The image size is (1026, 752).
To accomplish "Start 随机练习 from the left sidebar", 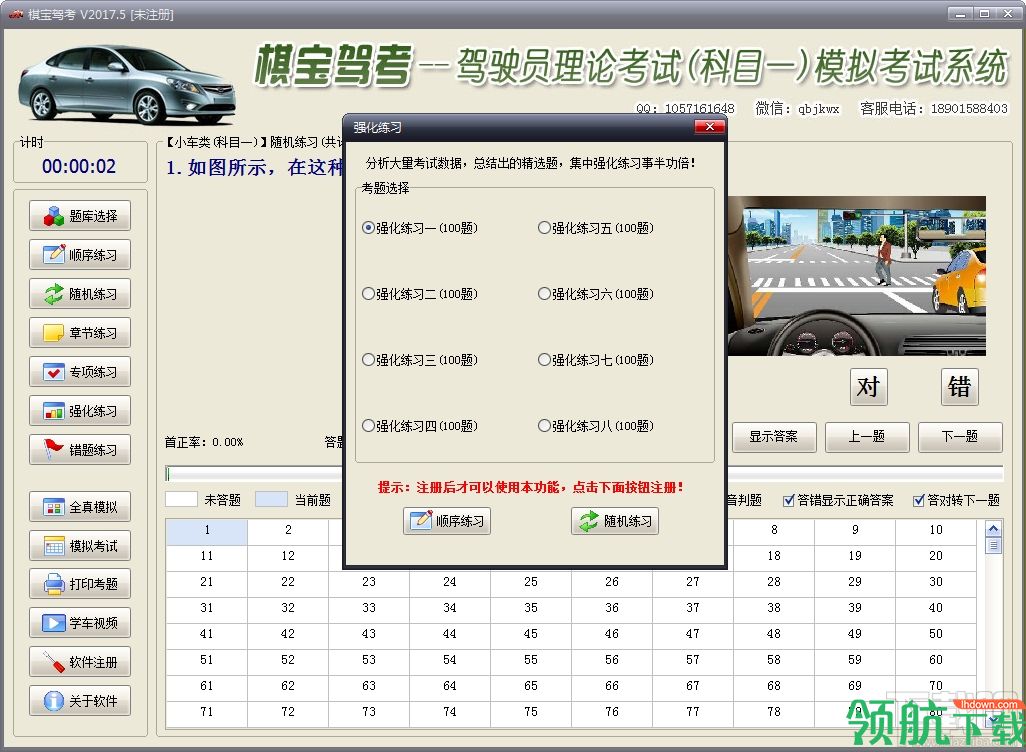I will pos(80,294).
